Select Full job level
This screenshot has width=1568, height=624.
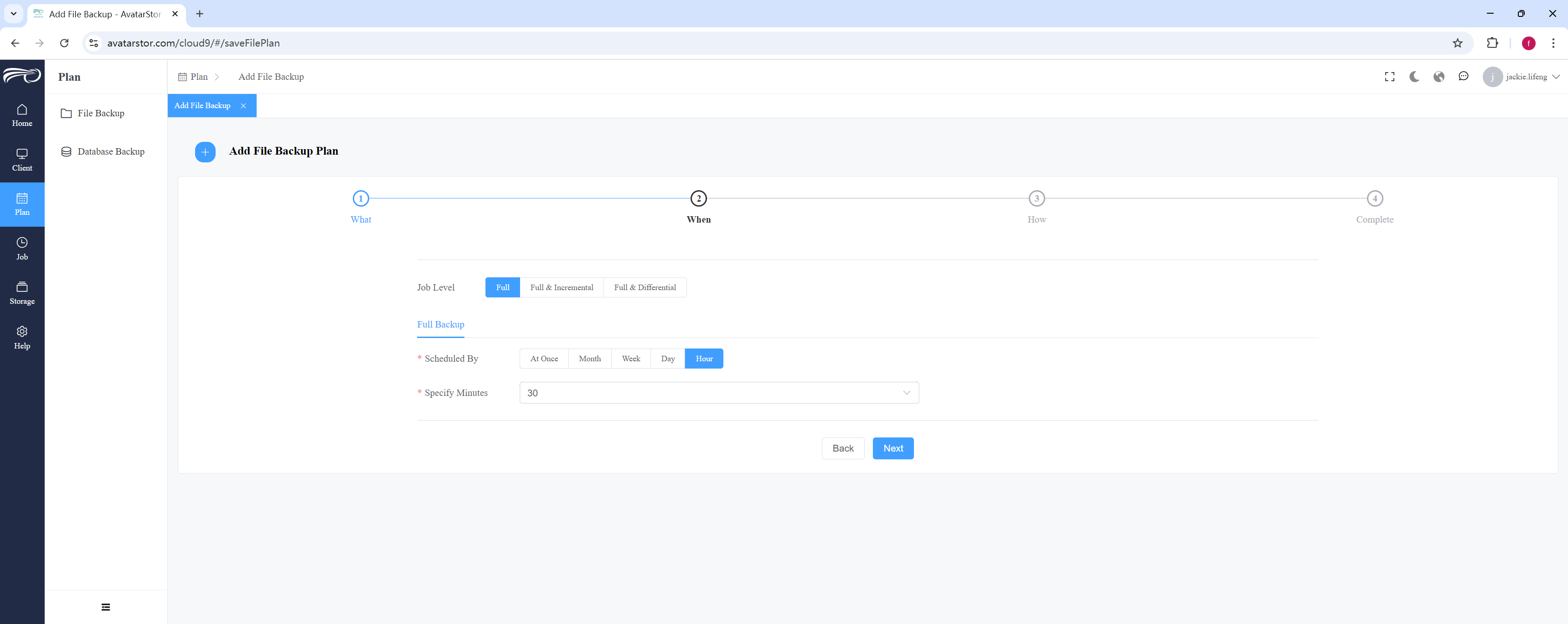coord(503,288)
